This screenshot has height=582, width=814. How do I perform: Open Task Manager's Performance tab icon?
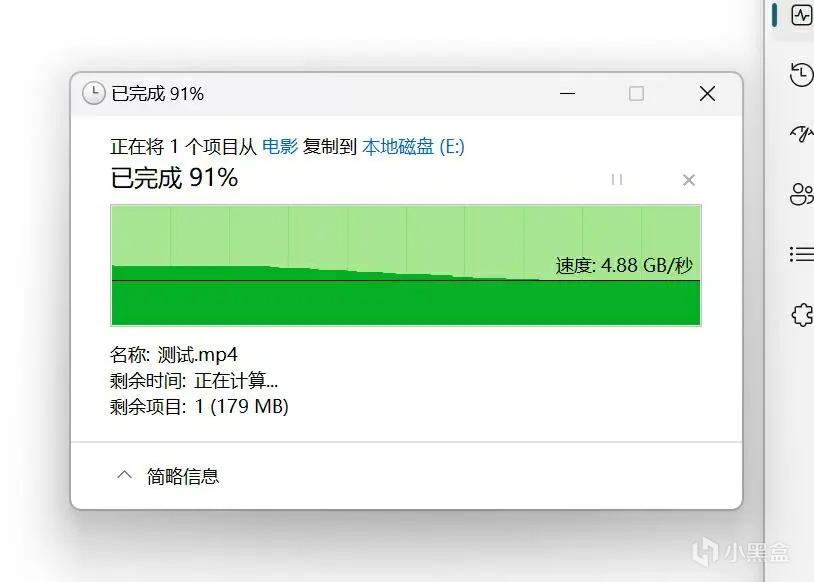pyautogui.click(x=802, y=15)
